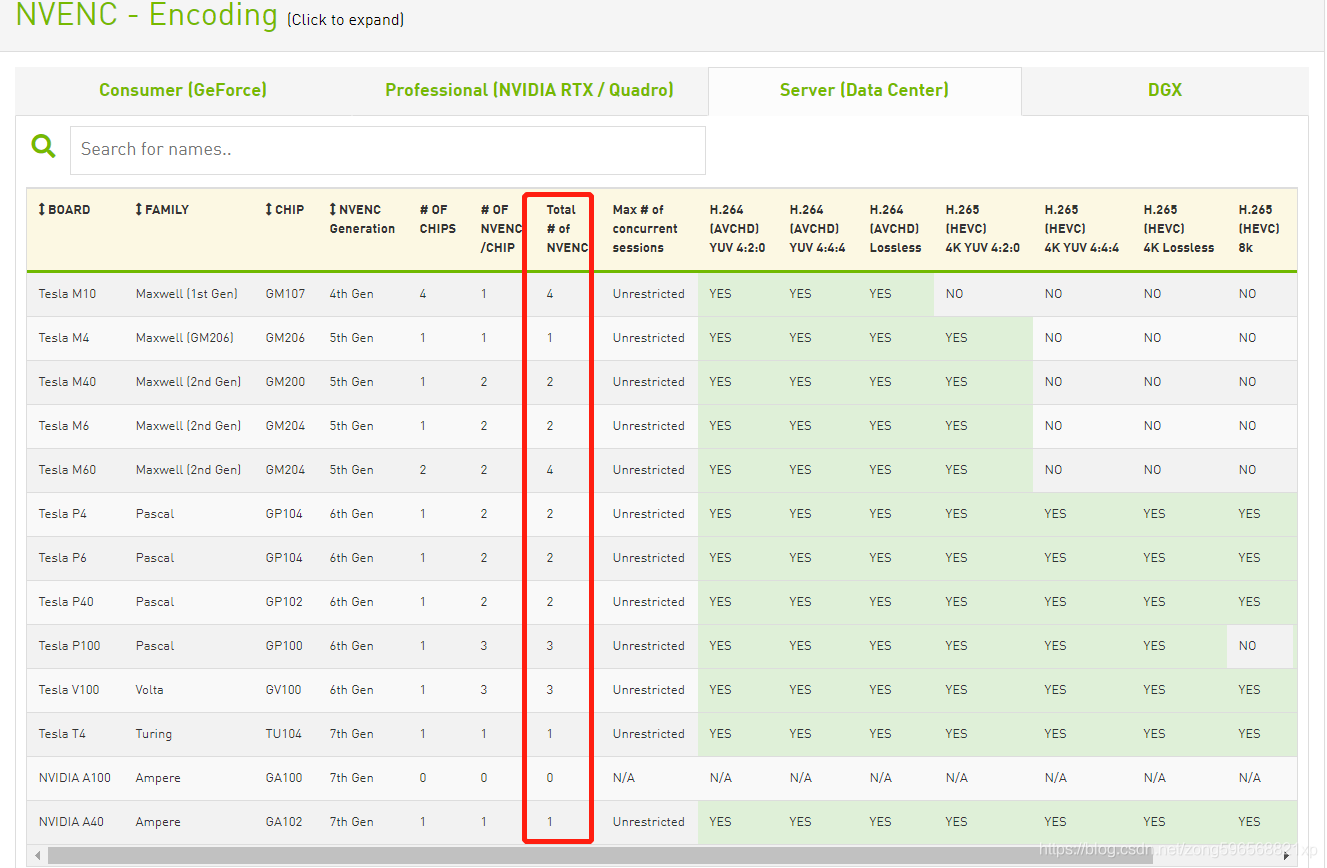Click the TU104 chip cell
The height and width of the screenshot is (868, 1327).
tap(284, 734)
